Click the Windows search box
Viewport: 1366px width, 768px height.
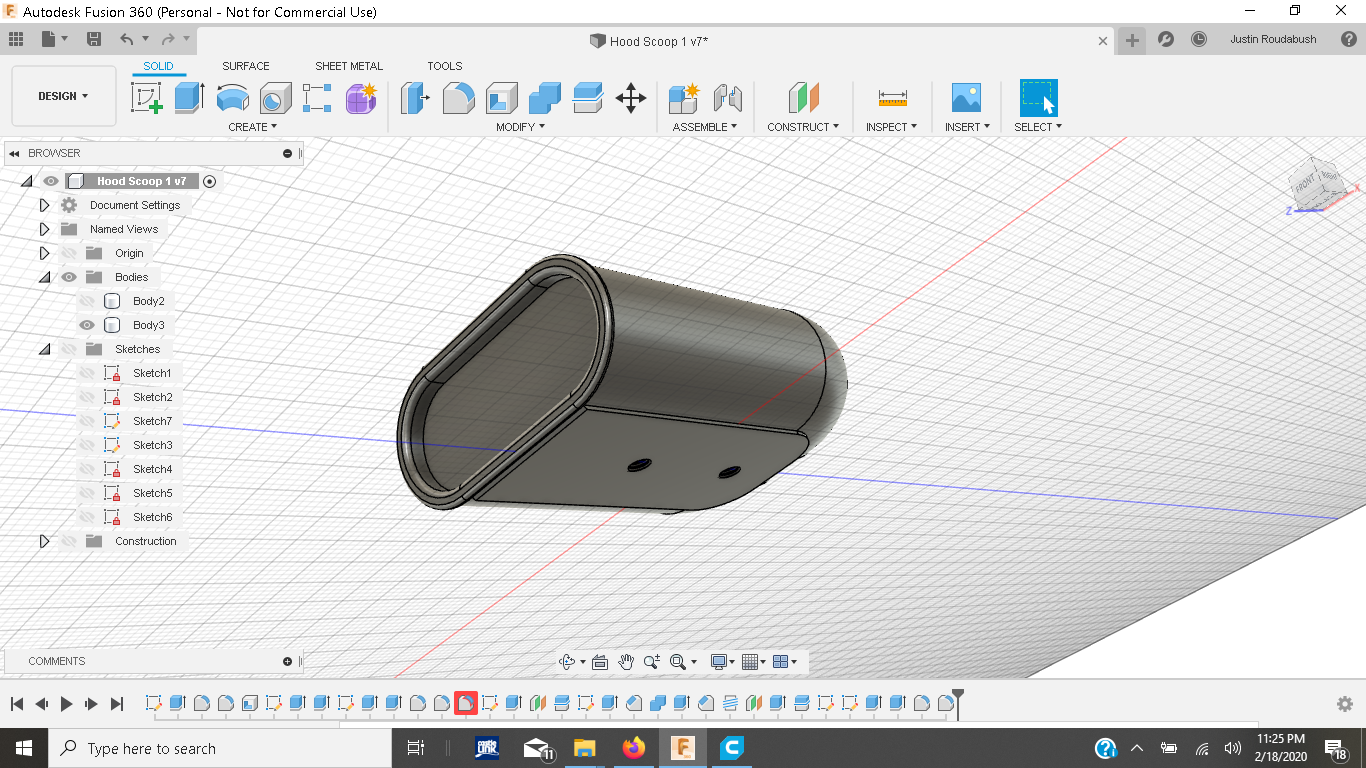[x=219, y=748]
